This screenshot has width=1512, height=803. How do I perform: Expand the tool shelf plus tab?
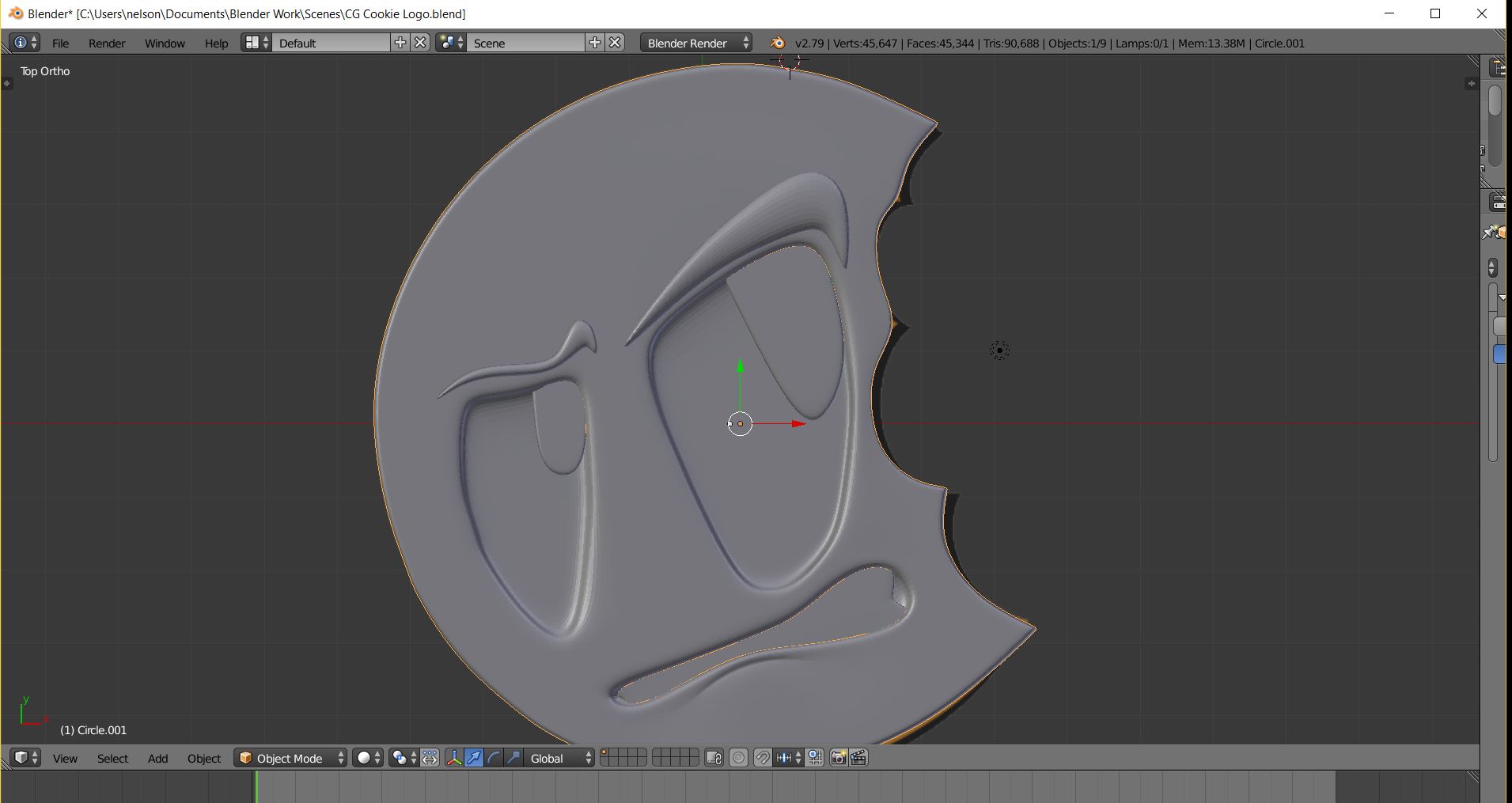point(7,83)
